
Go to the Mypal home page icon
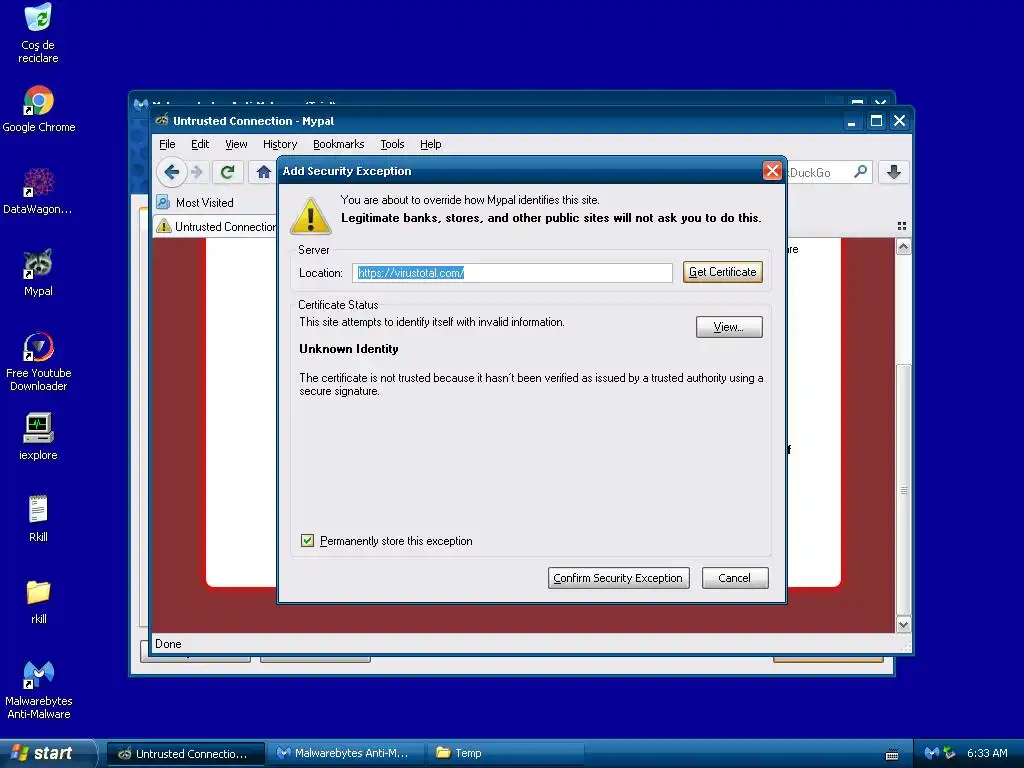[263, 172]
